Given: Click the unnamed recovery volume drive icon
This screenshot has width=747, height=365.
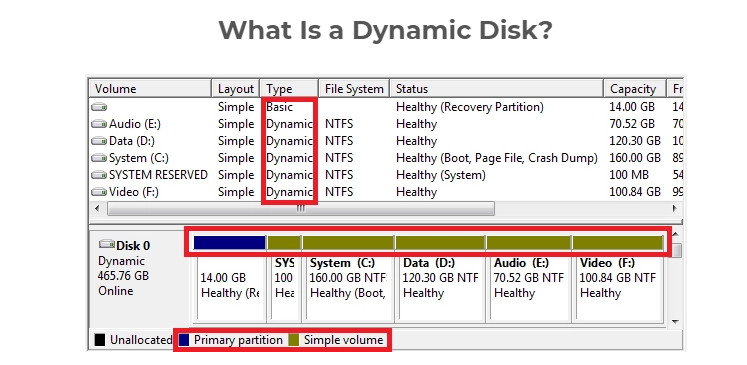Looking at the screenshot, I should point(99,107).
